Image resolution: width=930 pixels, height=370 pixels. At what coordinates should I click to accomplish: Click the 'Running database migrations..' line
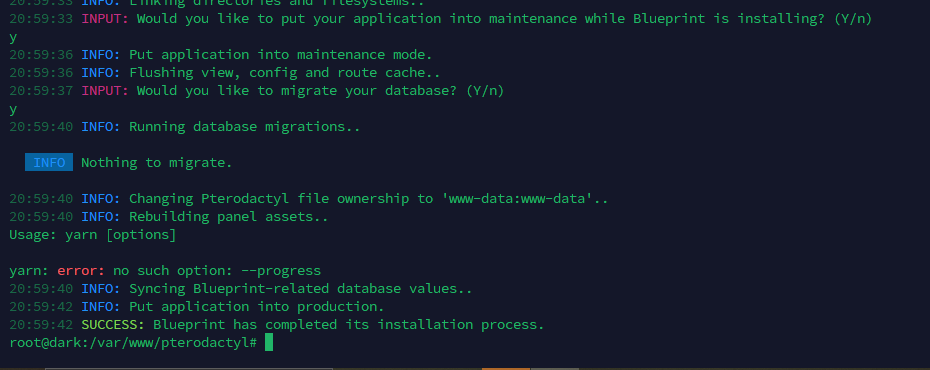pos(245,127)
